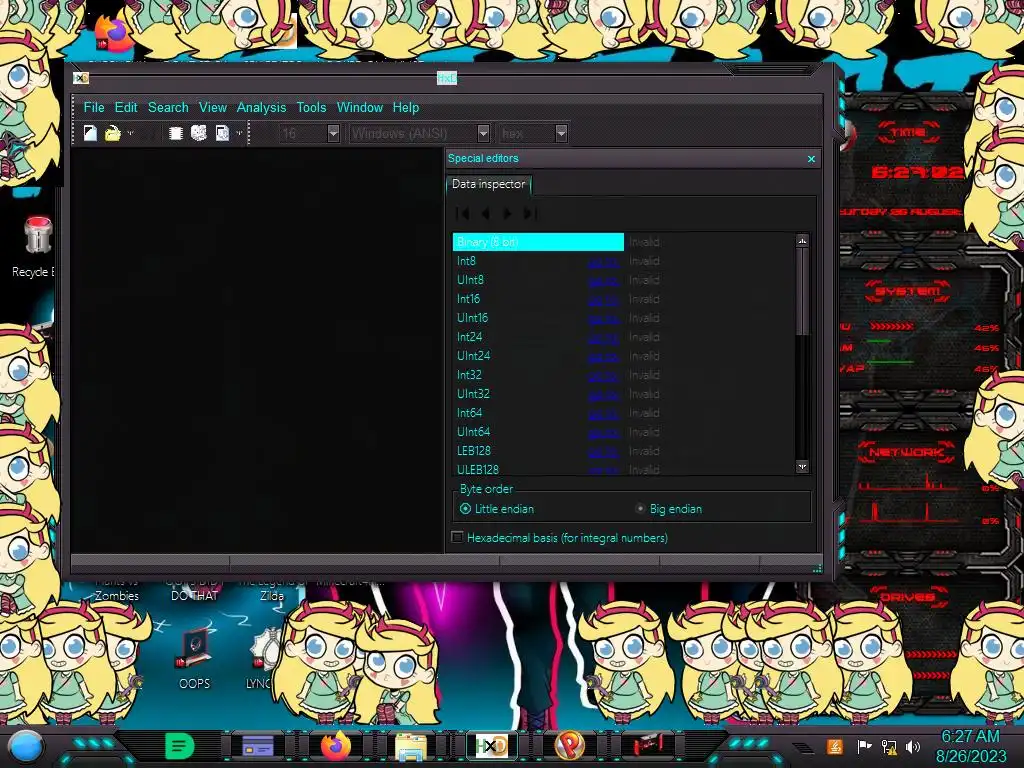The width and height of the screenshot is (1024, 768).
Task: Select the UInt32 row label
Action: coord(473,394)
